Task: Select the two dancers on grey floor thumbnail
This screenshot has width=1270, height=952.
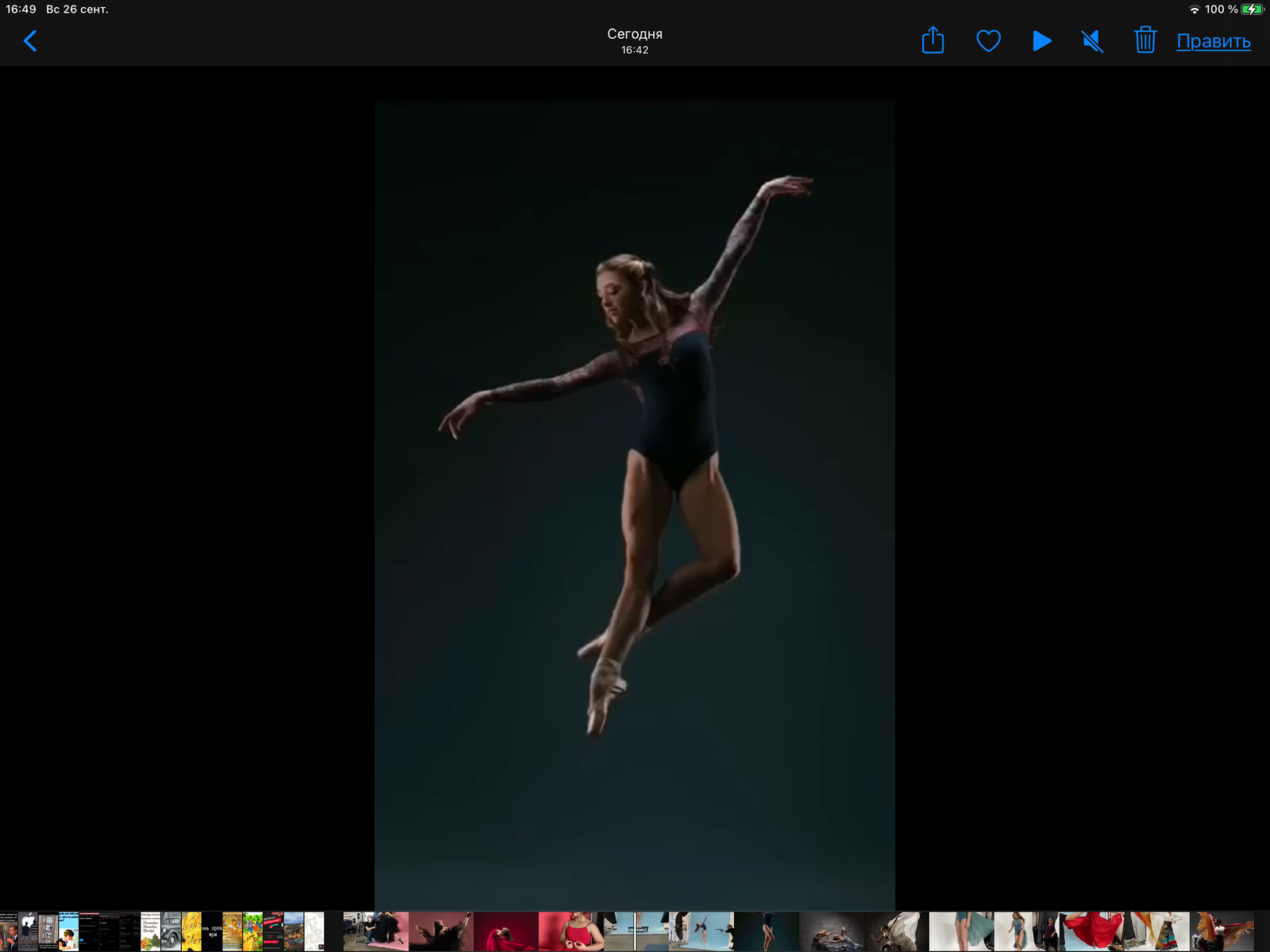Action: (832, 931)
